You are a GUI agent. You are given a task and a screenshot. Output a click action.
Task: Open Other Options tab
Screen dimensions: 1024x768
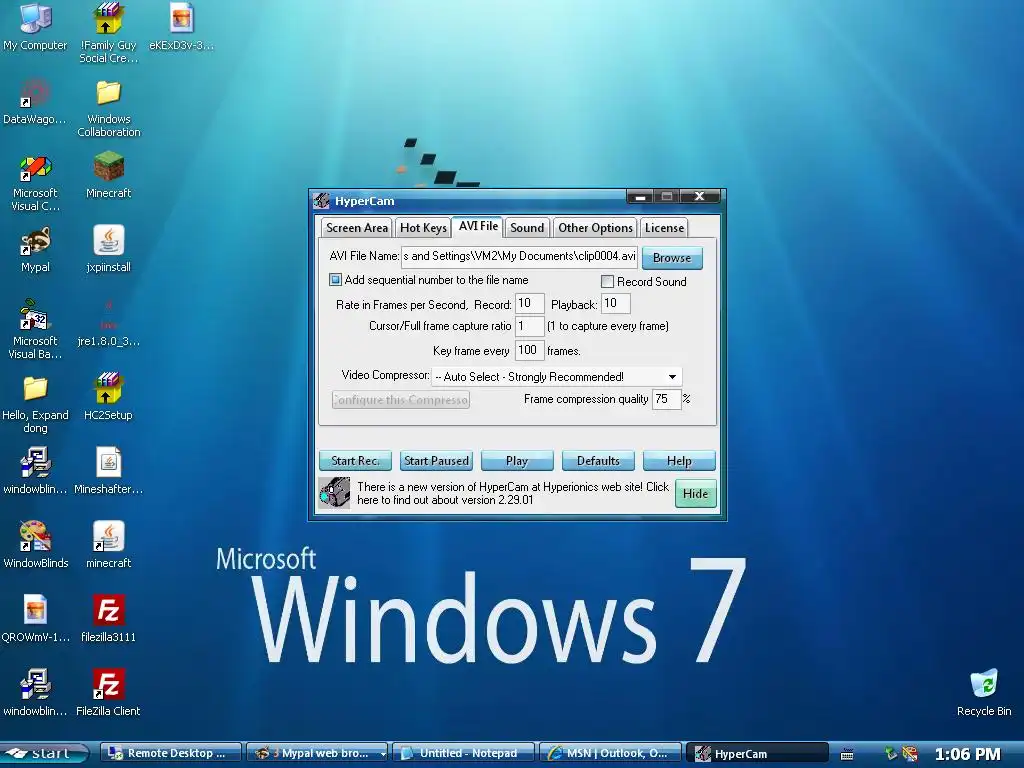pos(595,228)
